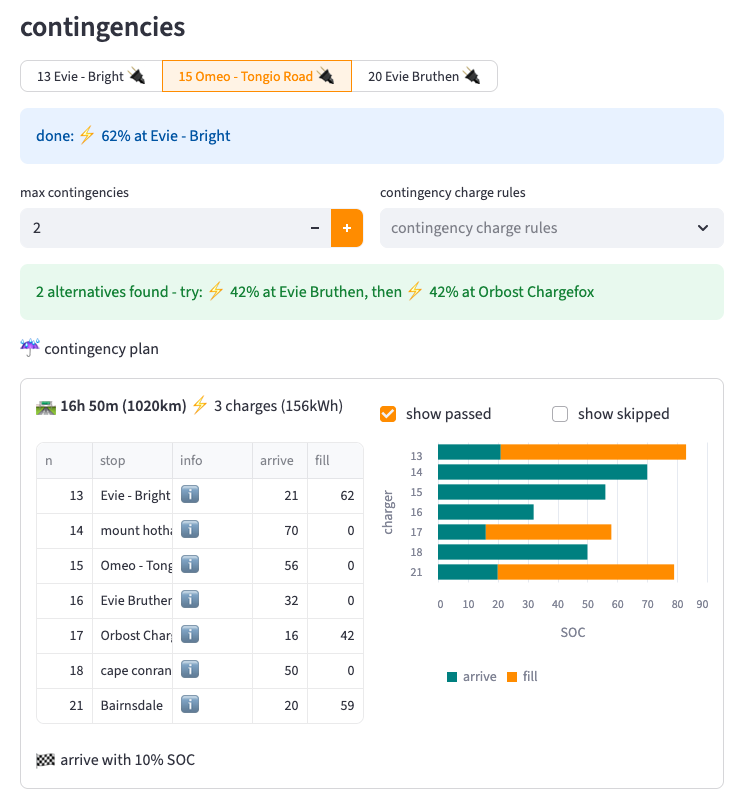Open info icon for Omeo - Tongio row

190,565
